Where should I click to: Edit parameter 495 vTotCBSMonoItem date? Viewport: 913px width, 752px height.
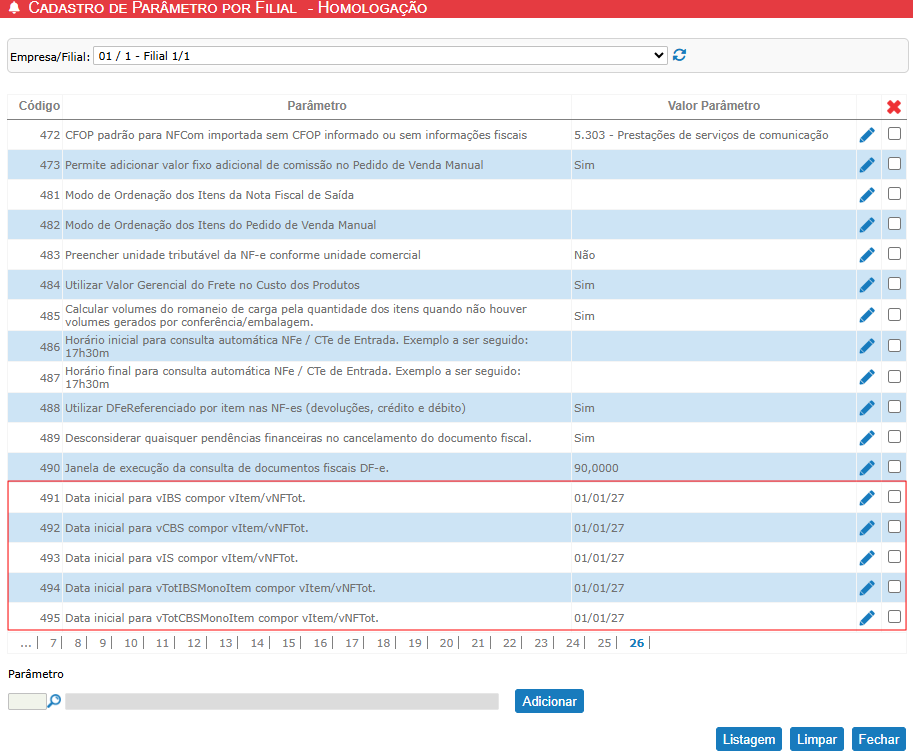[867, 618]
